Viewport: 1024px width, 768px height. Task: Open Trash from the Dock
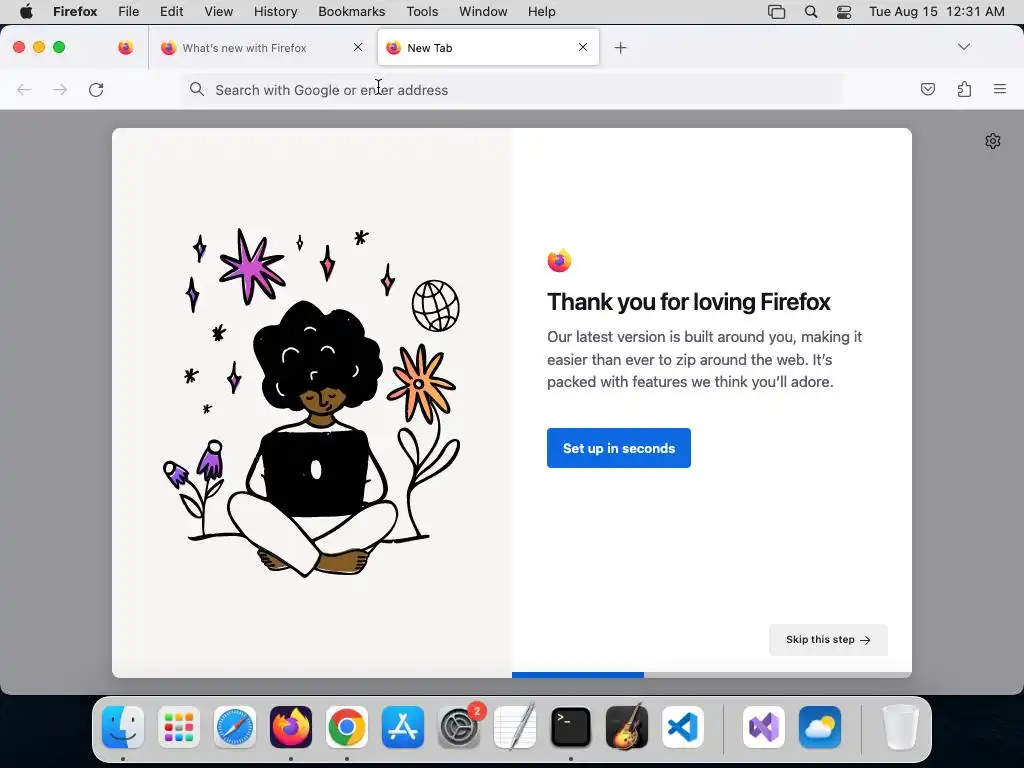[x=900, y=727]
